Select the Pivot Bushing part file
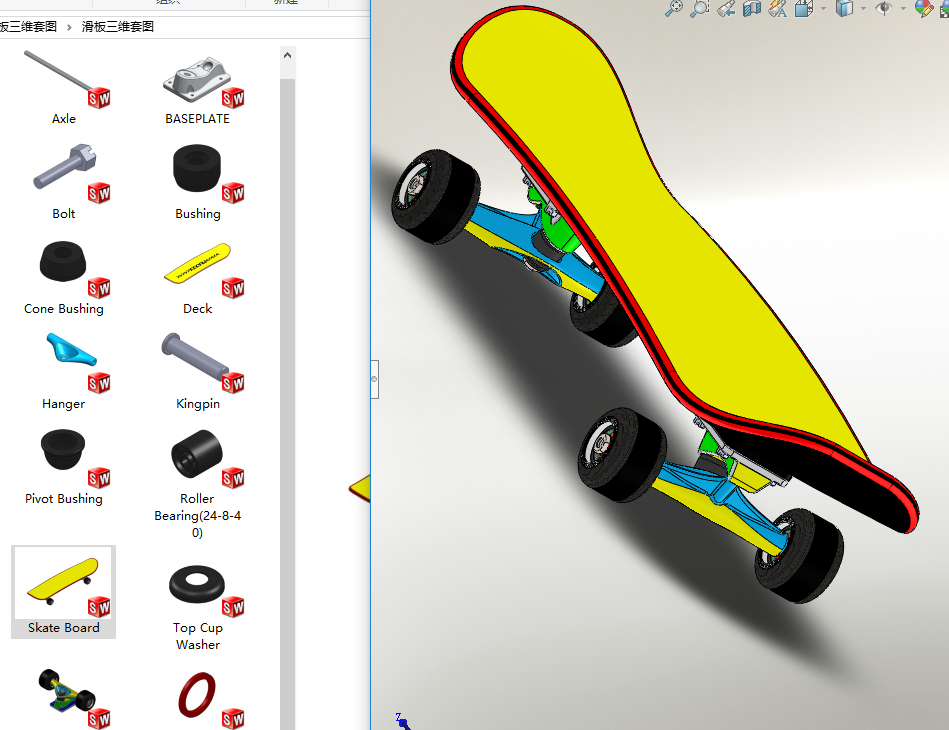This screenshot has width=949, height=730. pyautogui.click(x=64, y=467)
